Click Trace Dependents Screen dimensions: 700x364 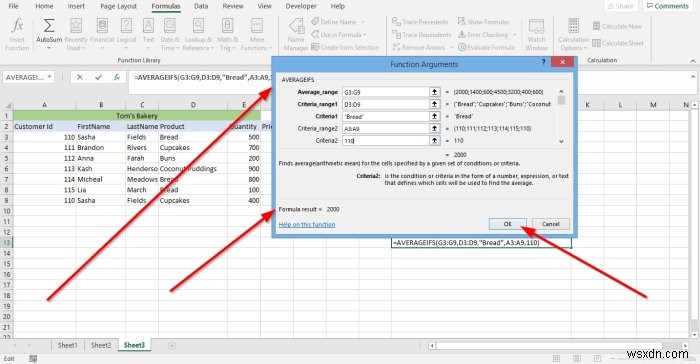click(x=421, y=34)
